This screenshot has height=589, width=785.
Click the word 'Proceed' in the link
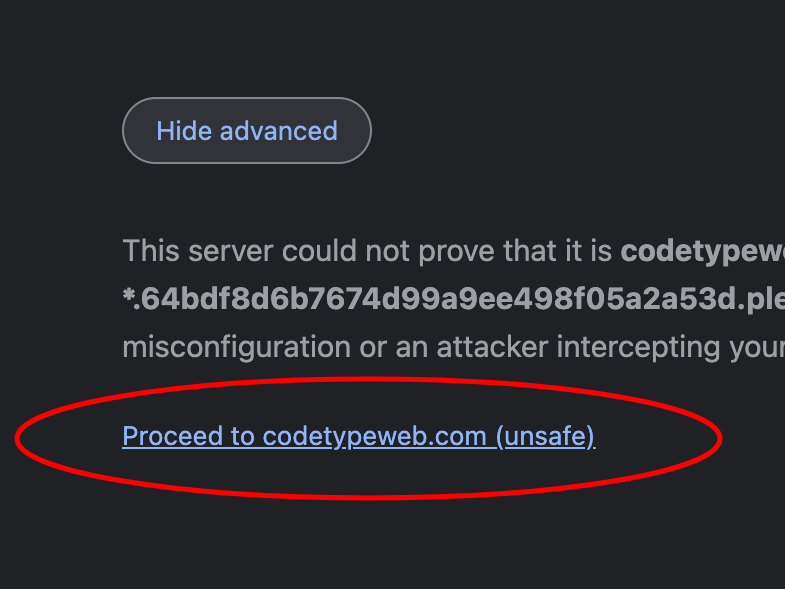[173, 435]
